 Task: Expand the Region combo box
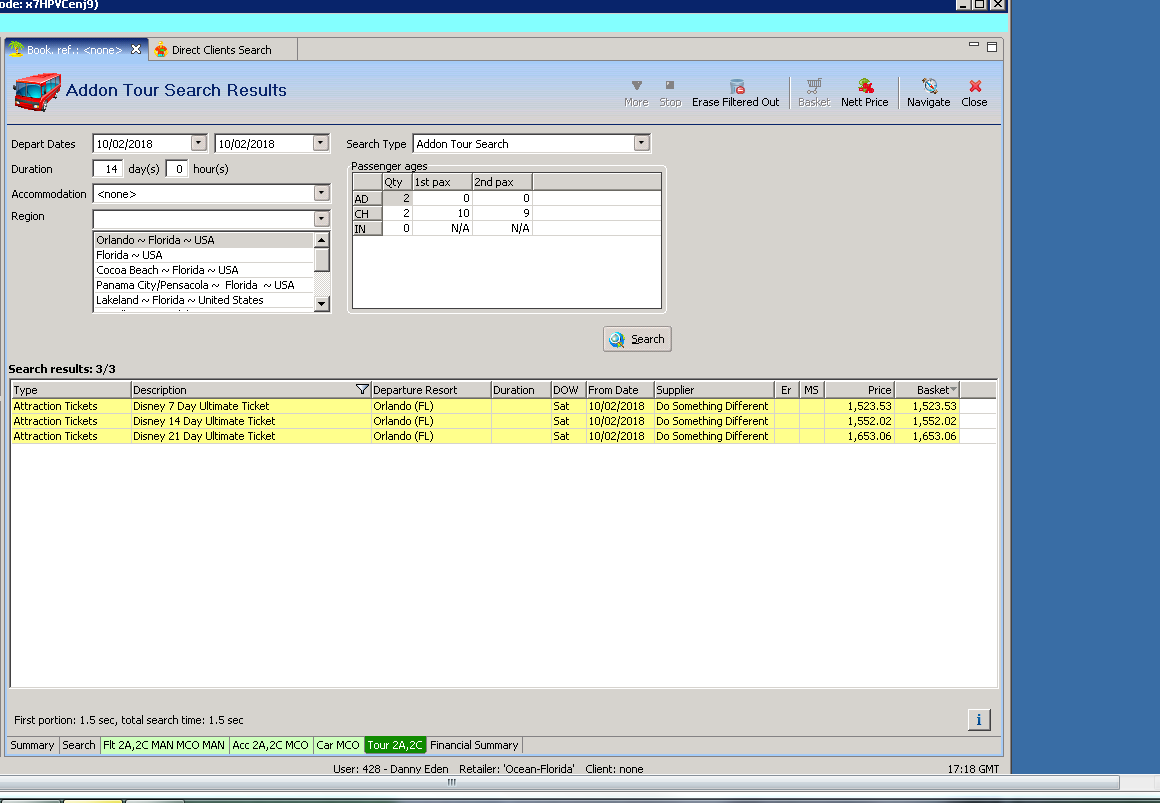tap(321, 219)
